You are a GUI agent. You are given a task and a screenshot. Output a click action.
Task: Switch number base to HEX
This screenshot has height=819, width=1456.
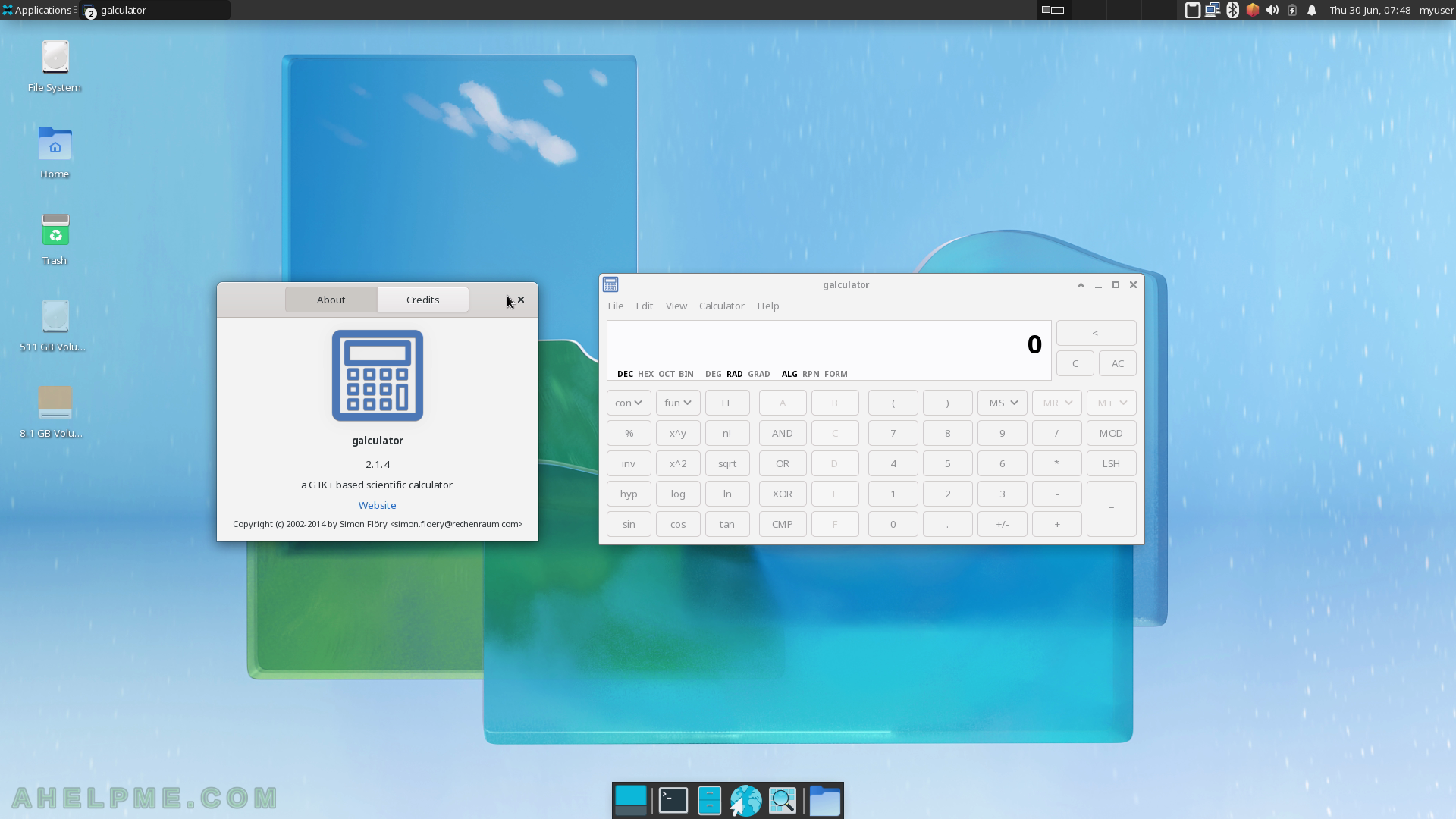tap(645, 374)
